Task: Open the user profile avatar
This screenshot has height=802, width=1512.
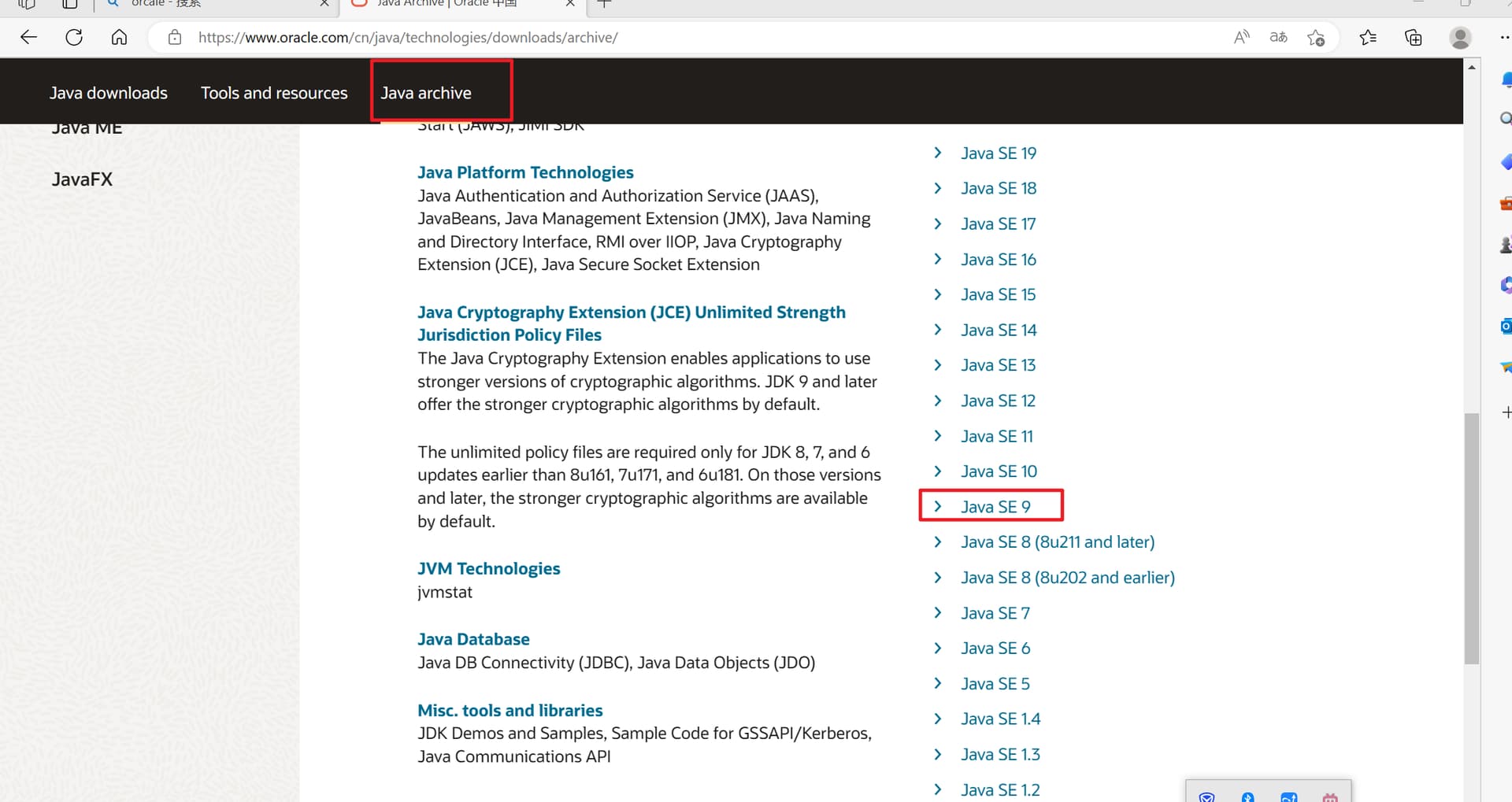Action: [x=1460, y=37]
